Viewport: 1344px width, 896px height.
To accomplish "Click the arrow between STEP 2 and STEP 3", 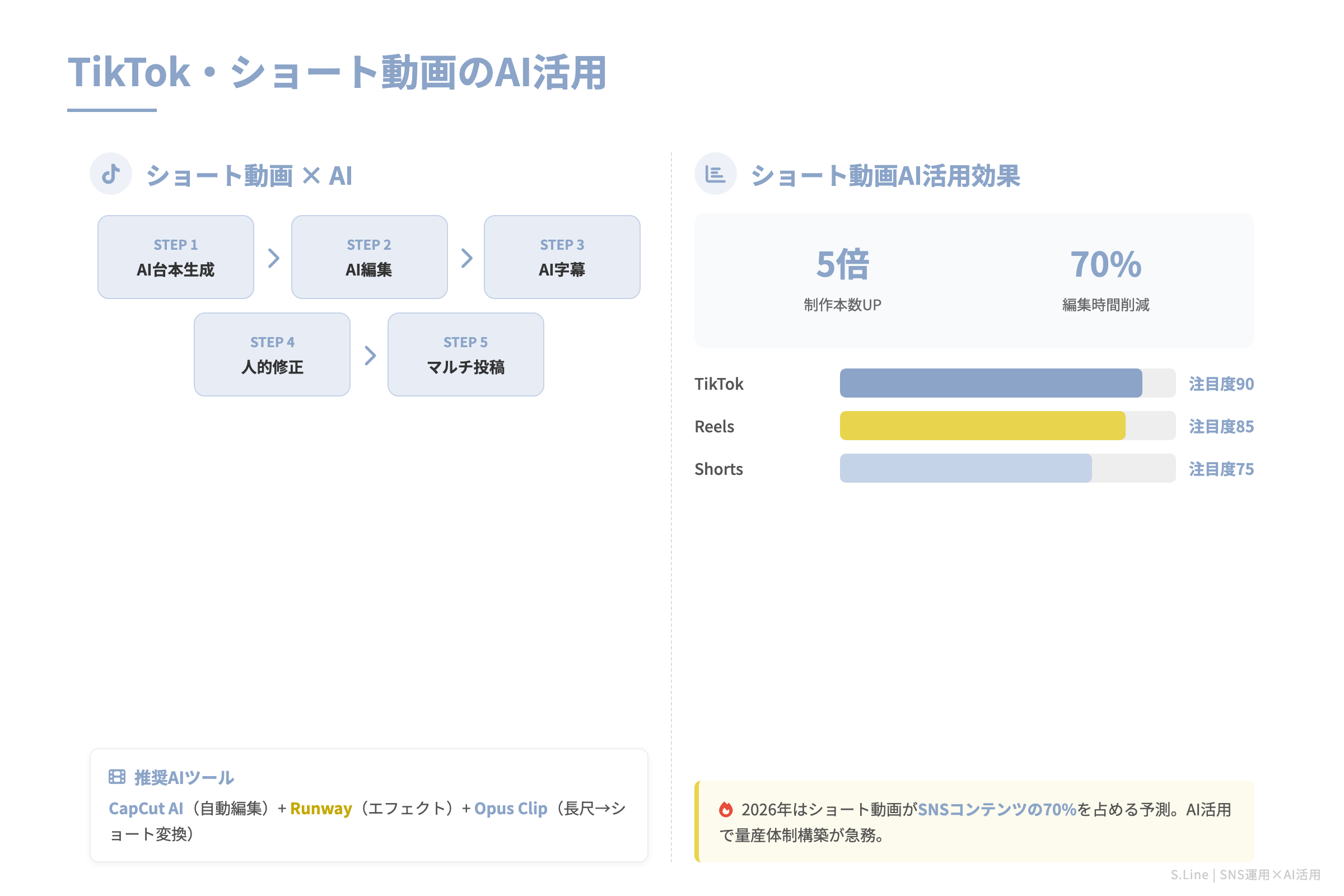I will 466,257.
